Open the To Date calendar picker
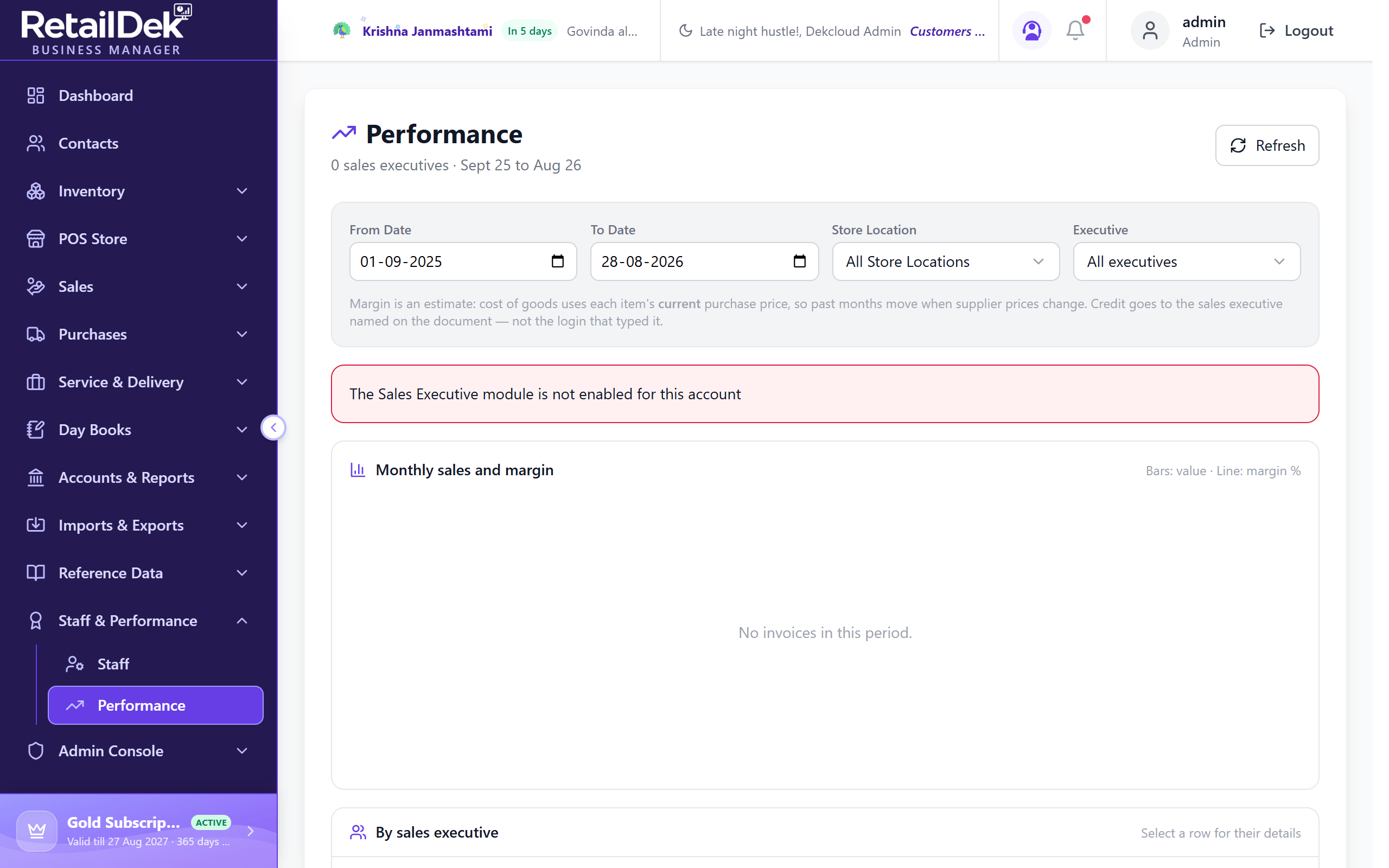 pyautogui.click(x=799, y=261)
